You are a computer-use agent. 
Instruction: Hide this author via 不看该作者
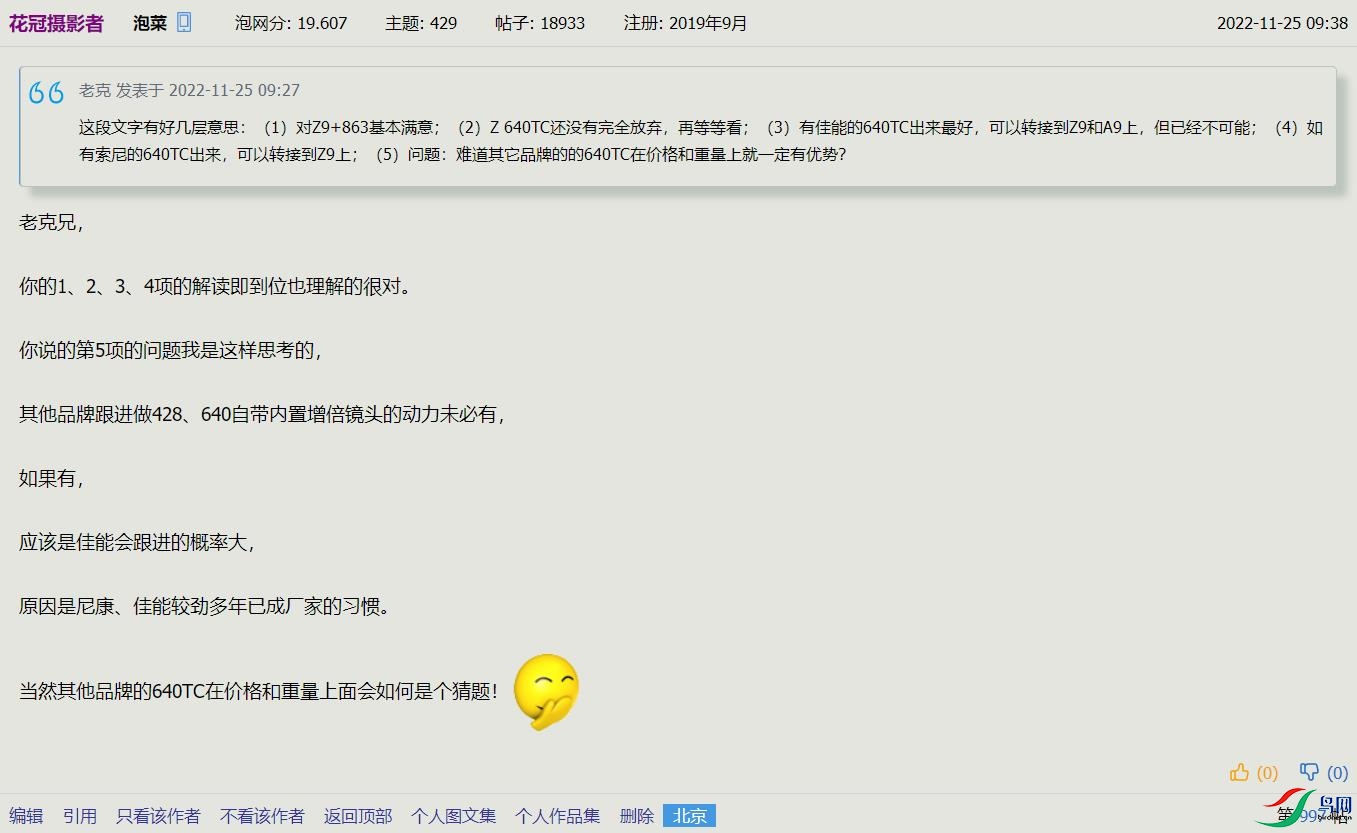[x=262, y=816]
